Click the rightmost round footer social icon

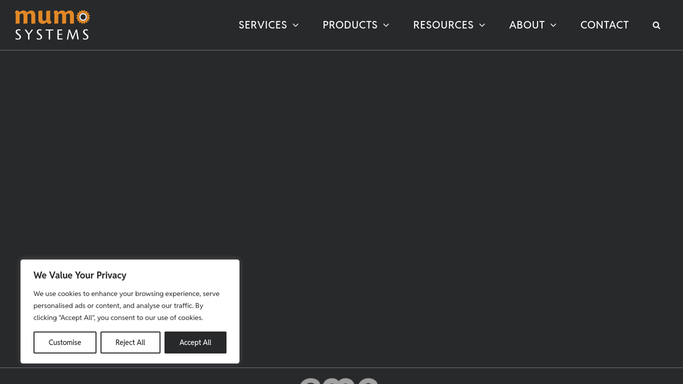click(x=368, y=381)
